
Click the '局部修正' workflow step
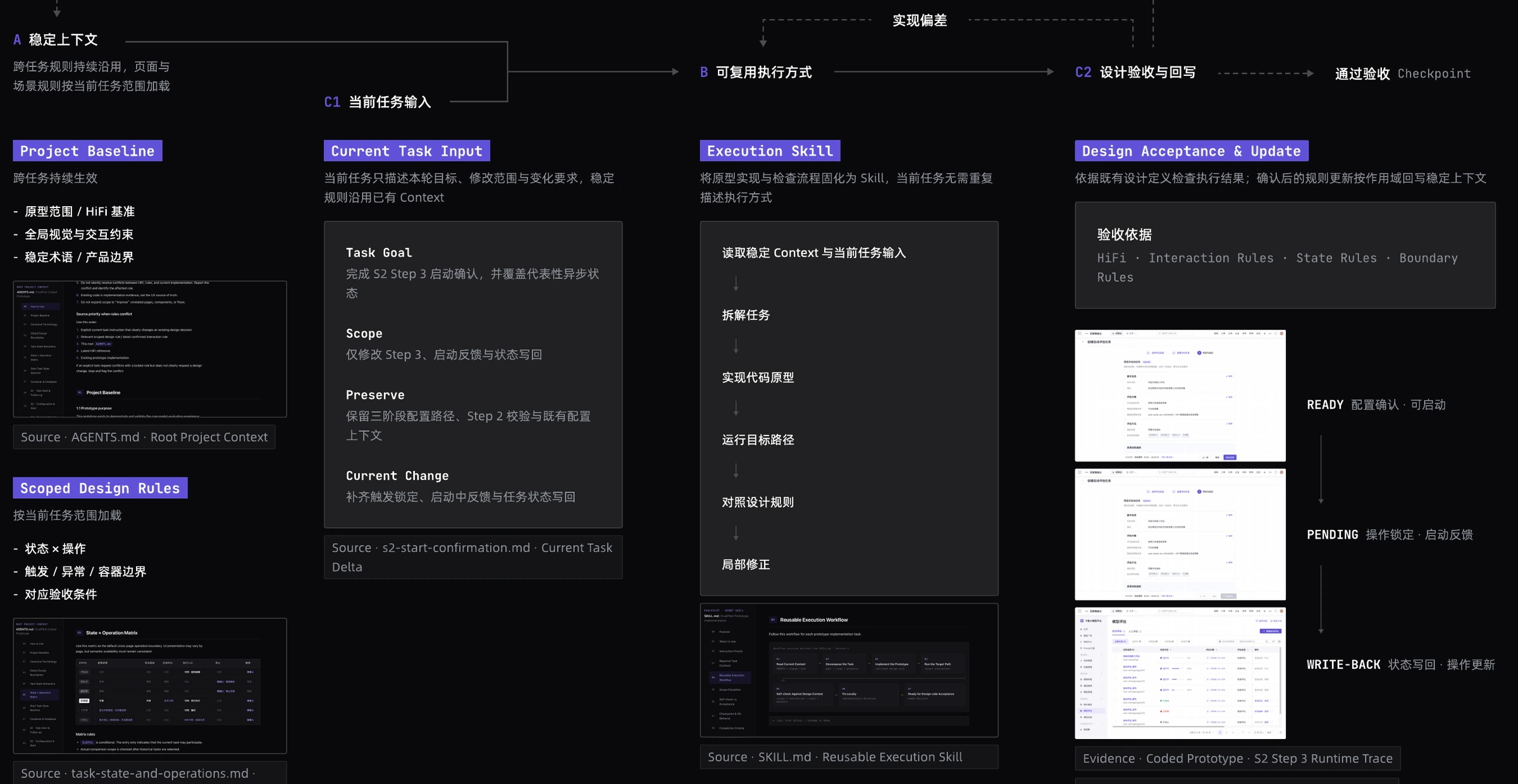coord(746,565)
